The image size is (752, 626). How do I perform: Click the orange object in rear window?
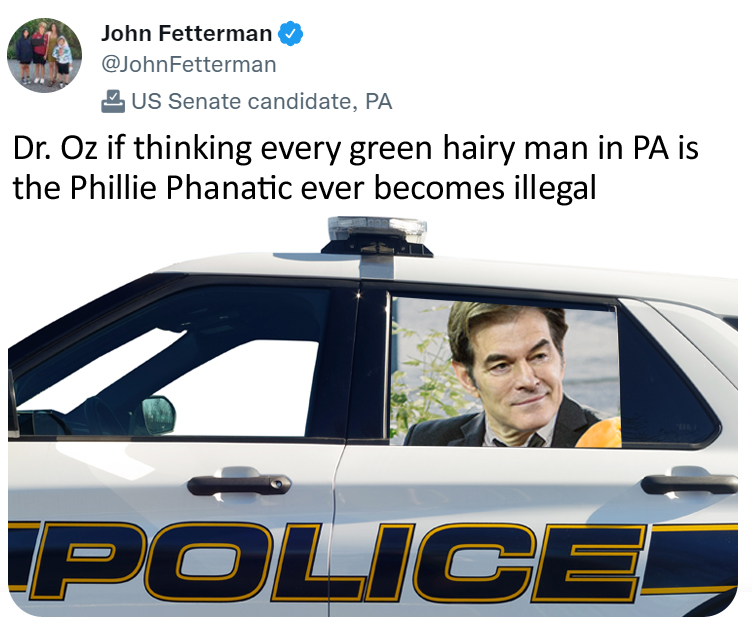tap(599, 433)
